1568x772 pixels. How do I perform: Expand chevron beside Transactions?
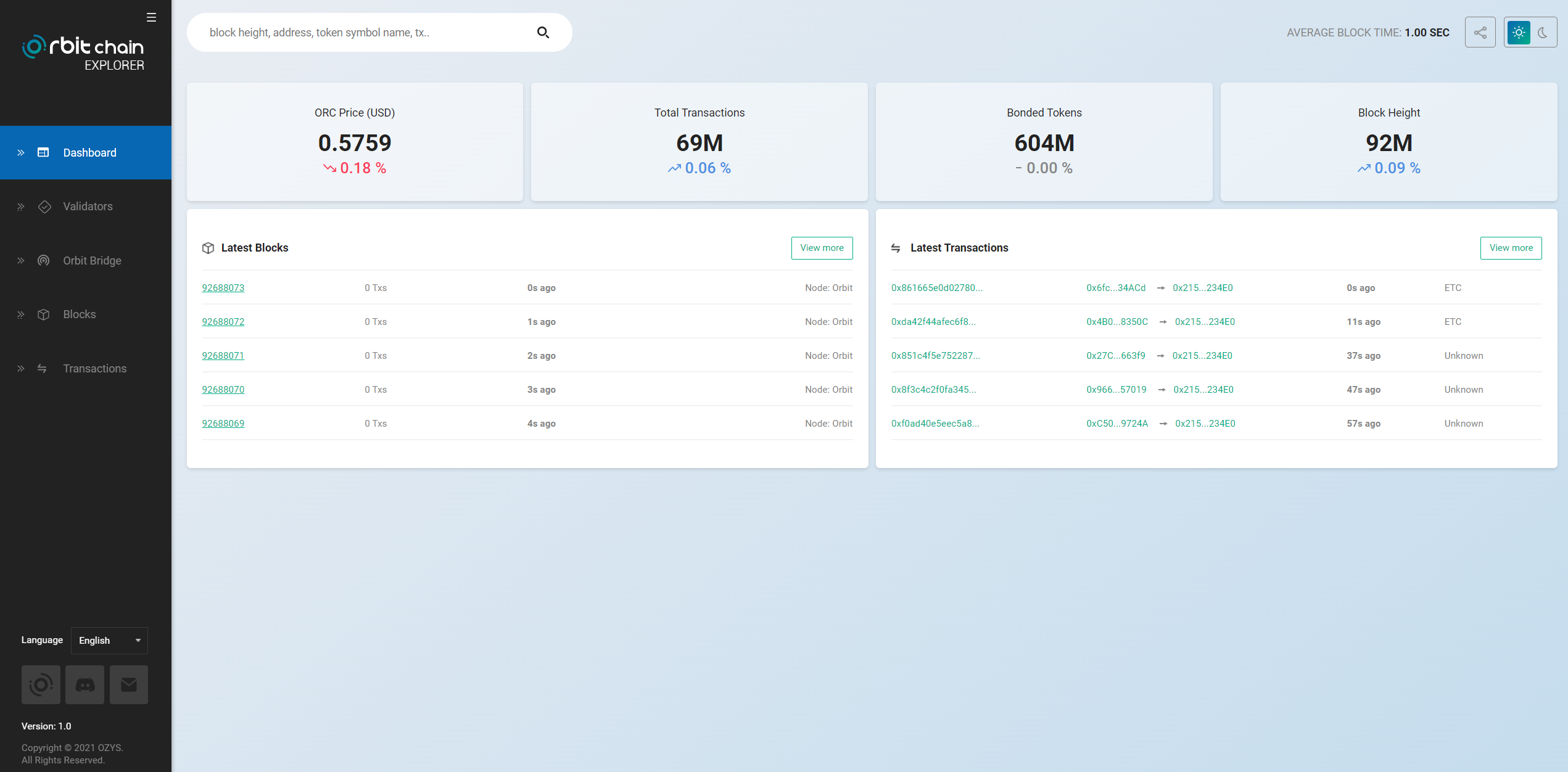click(x=21, y=368)
